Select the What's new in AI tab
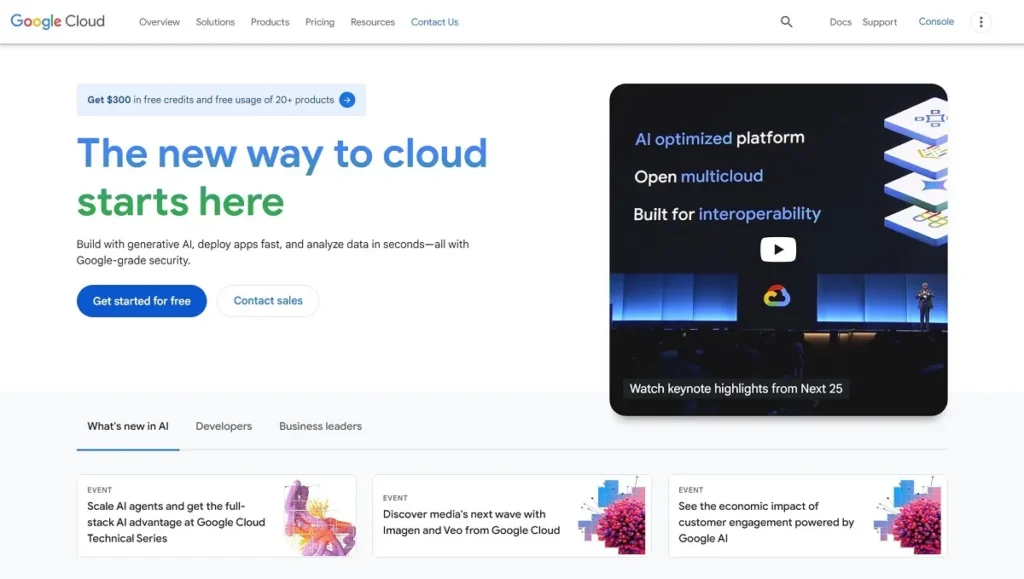The image size is (1024, 579). (x=127, y=426)
